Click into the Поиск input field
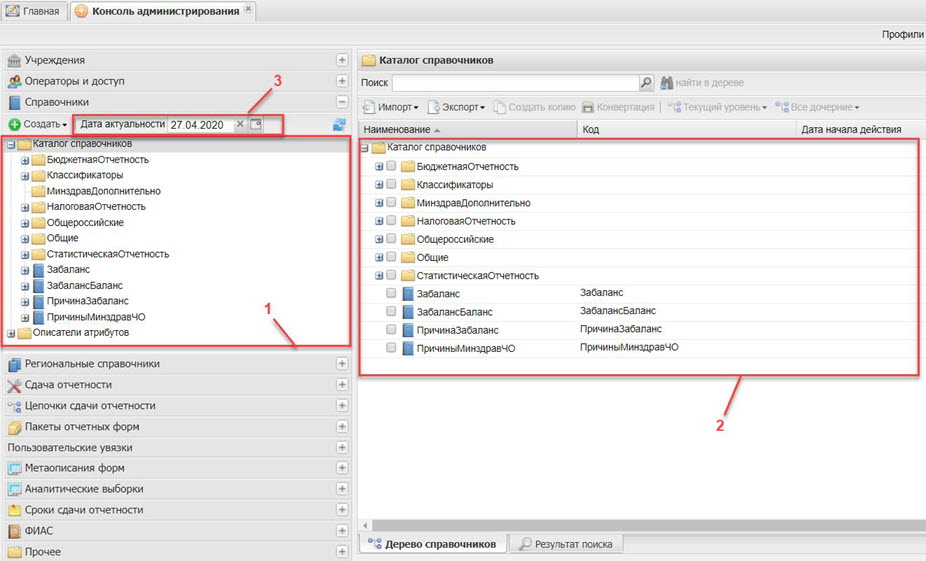Image resolution: width=926 pixels, height=561 pixels. pyautogui.click(x=514, y=83)
